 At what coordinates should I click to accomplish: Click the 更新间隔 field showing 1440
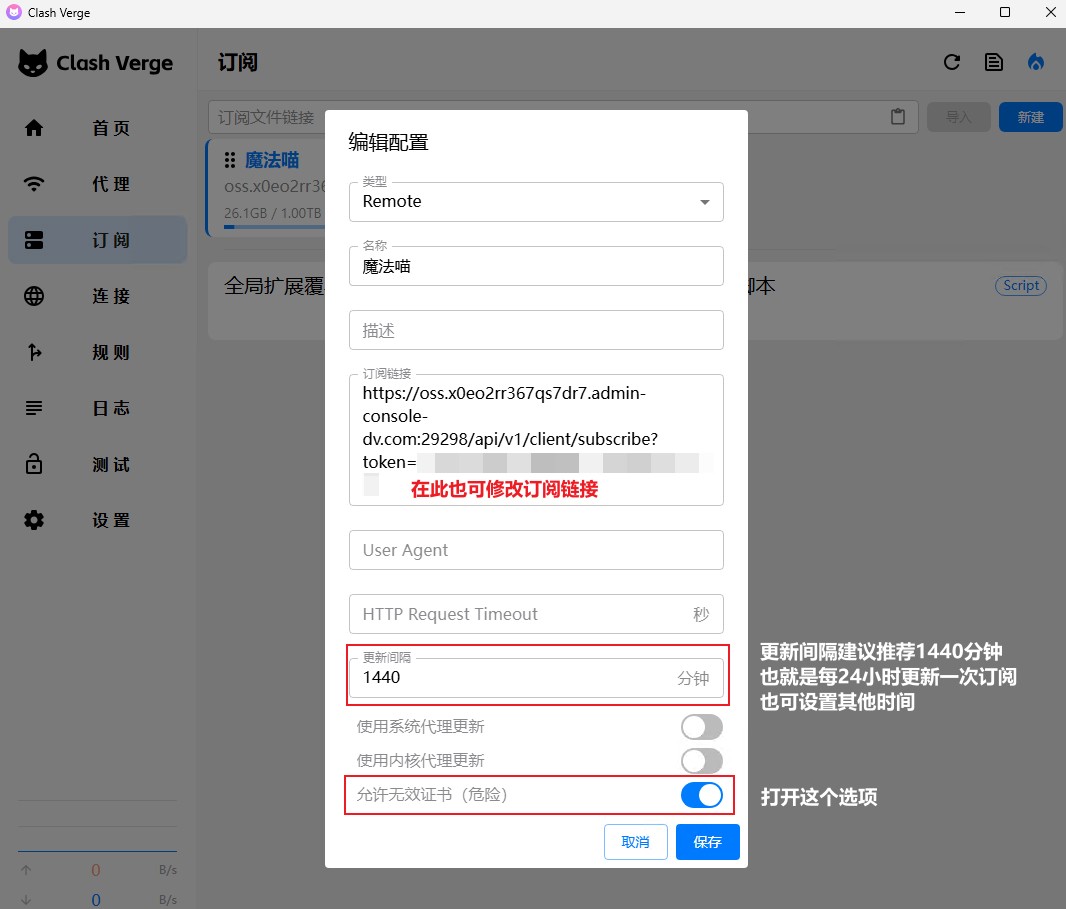[x=536, y=678]
